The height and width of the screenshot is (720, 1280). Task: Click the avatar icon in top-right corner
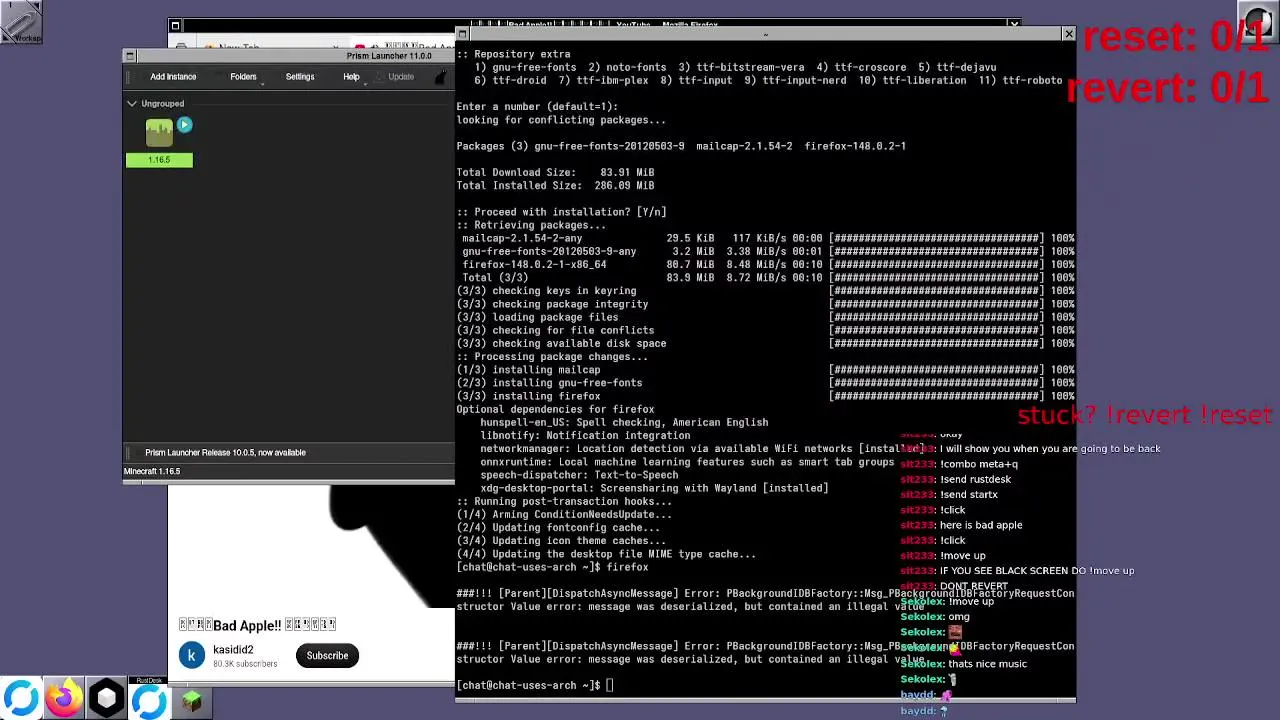(1259, 21)
